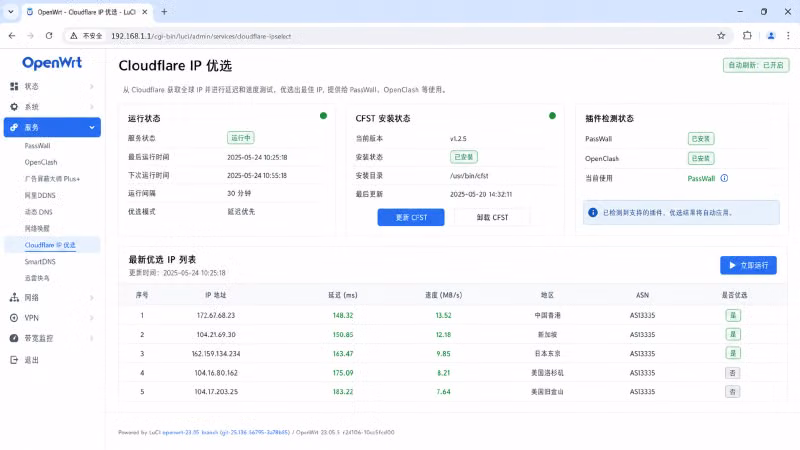Select Cloudflare IP 优选 menu item

[x=50, y=245]
